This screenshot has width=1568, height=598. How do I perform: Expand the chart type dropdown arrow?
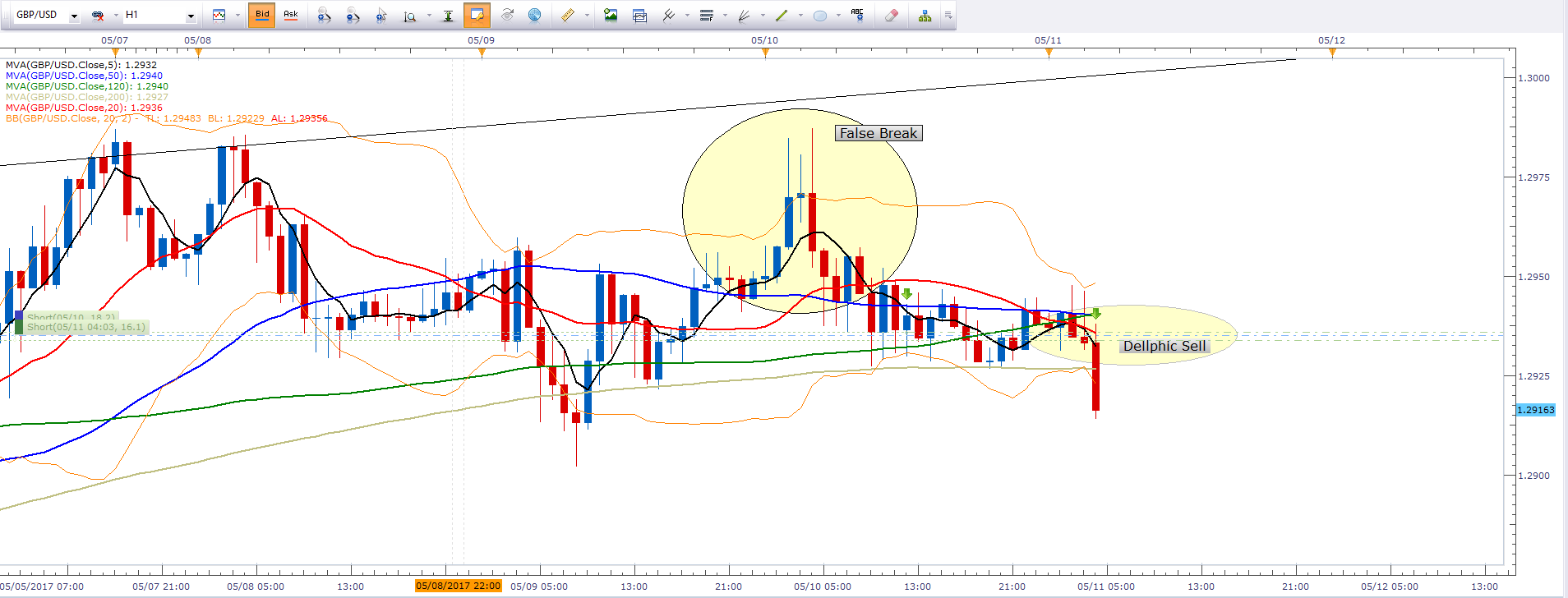pyautogui.click(x=238, y=16)
